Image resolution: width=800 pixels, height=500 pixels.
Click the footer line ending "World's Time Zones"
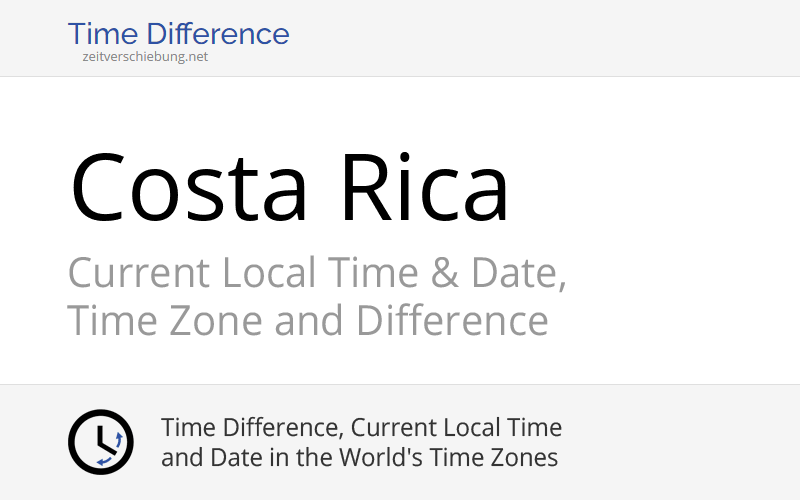click(x=359, y=458)
